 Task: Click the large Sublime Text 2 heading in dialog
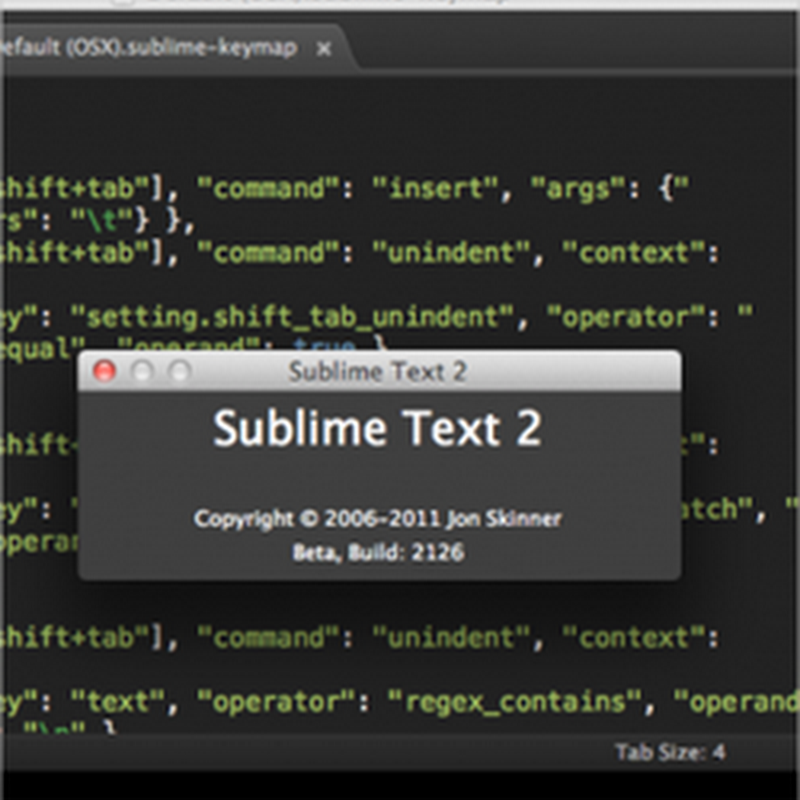(x=377, y=429)
